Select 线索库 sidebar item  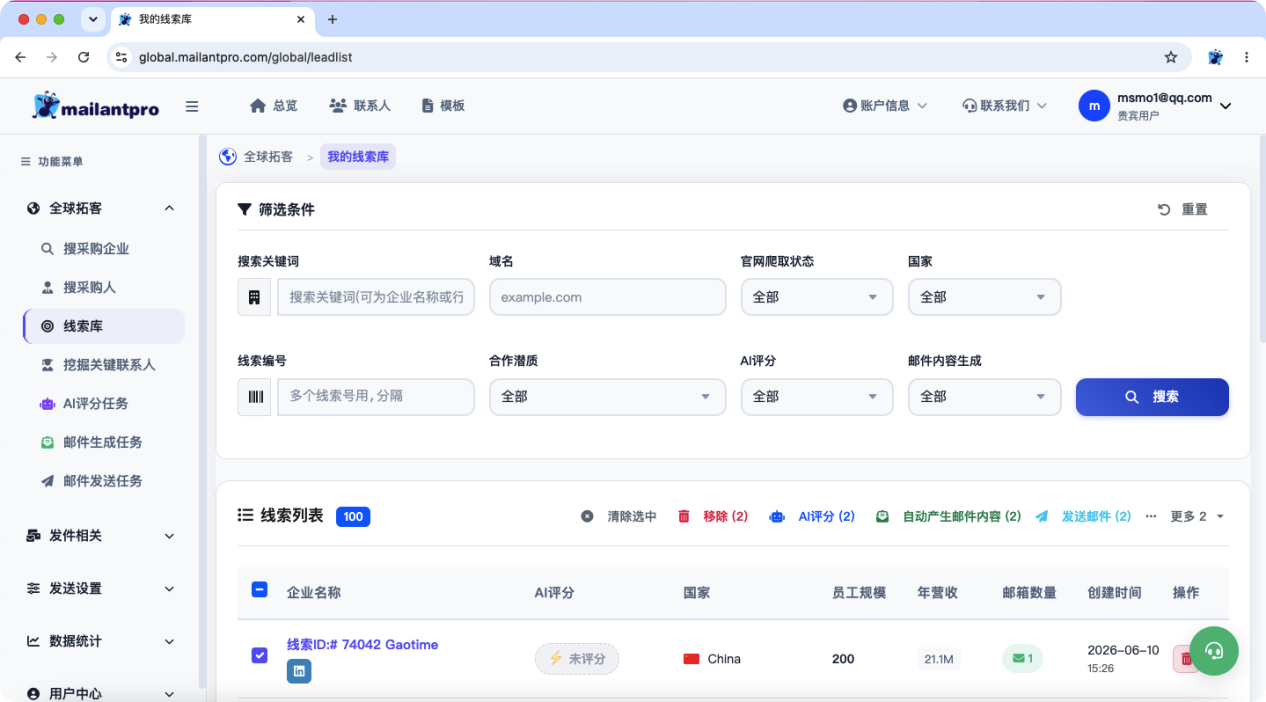click(103, 326)
